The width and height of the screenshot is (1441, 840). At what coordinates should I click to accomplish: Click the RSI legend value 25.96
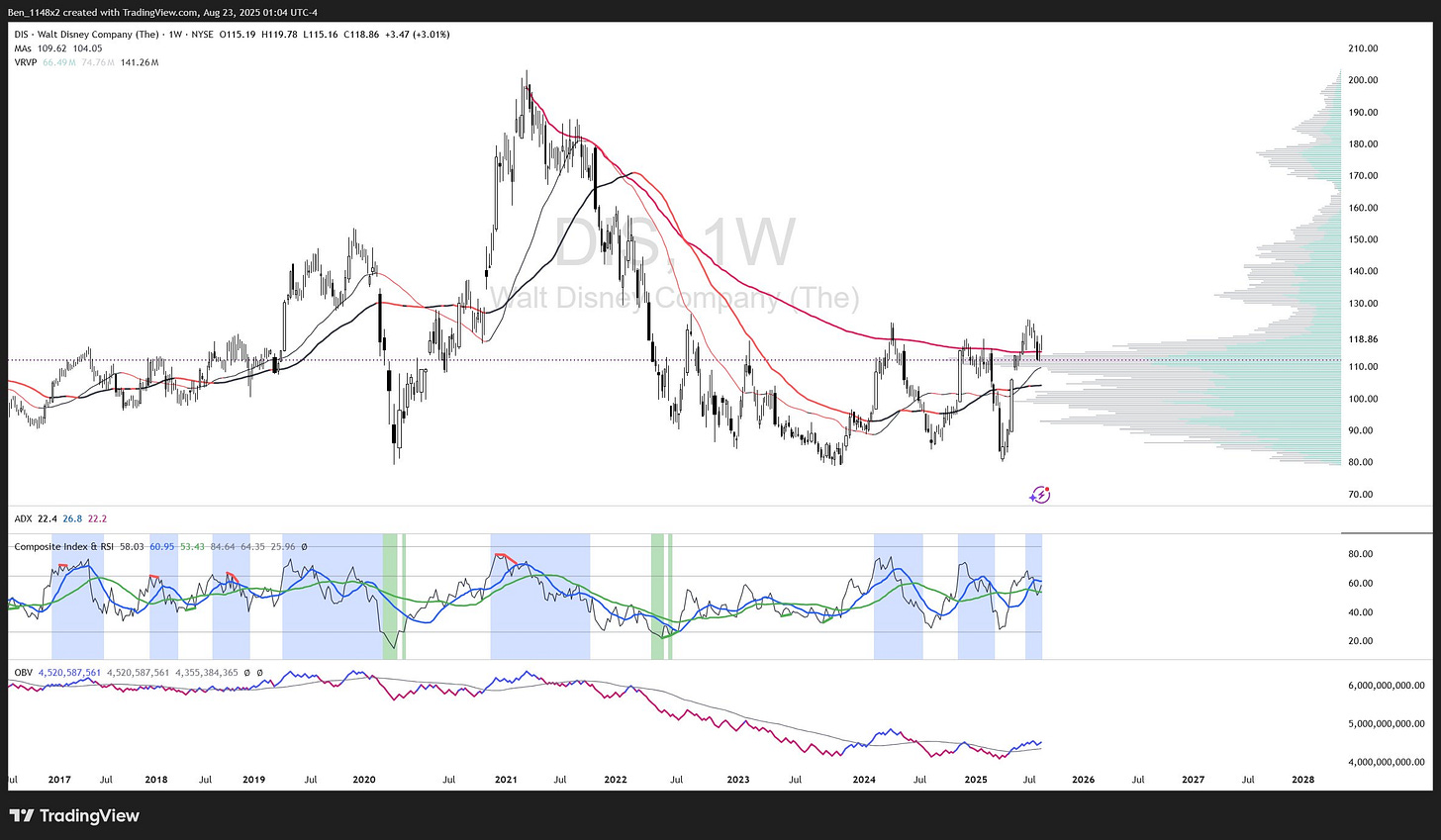click(283, 545)
